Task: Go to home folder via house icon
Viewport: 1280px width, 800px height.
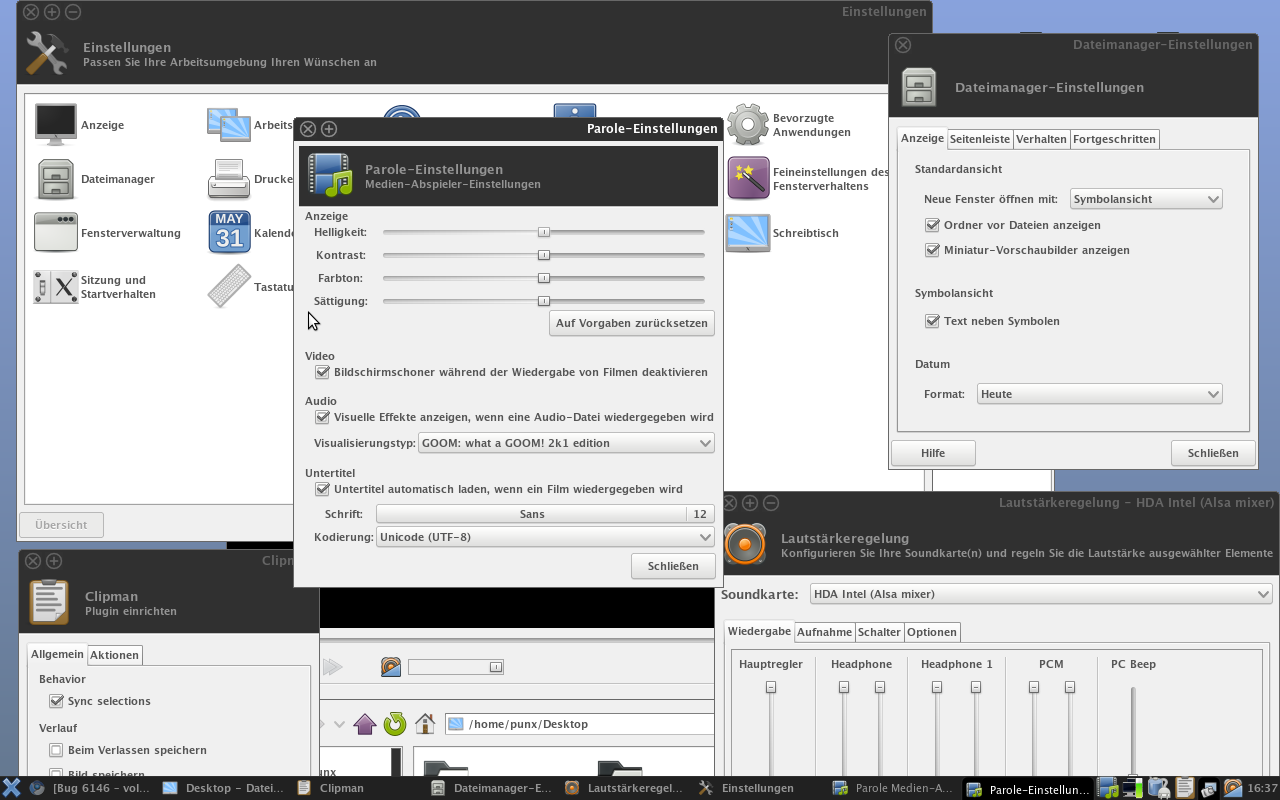Action: [x=425, y=723]
